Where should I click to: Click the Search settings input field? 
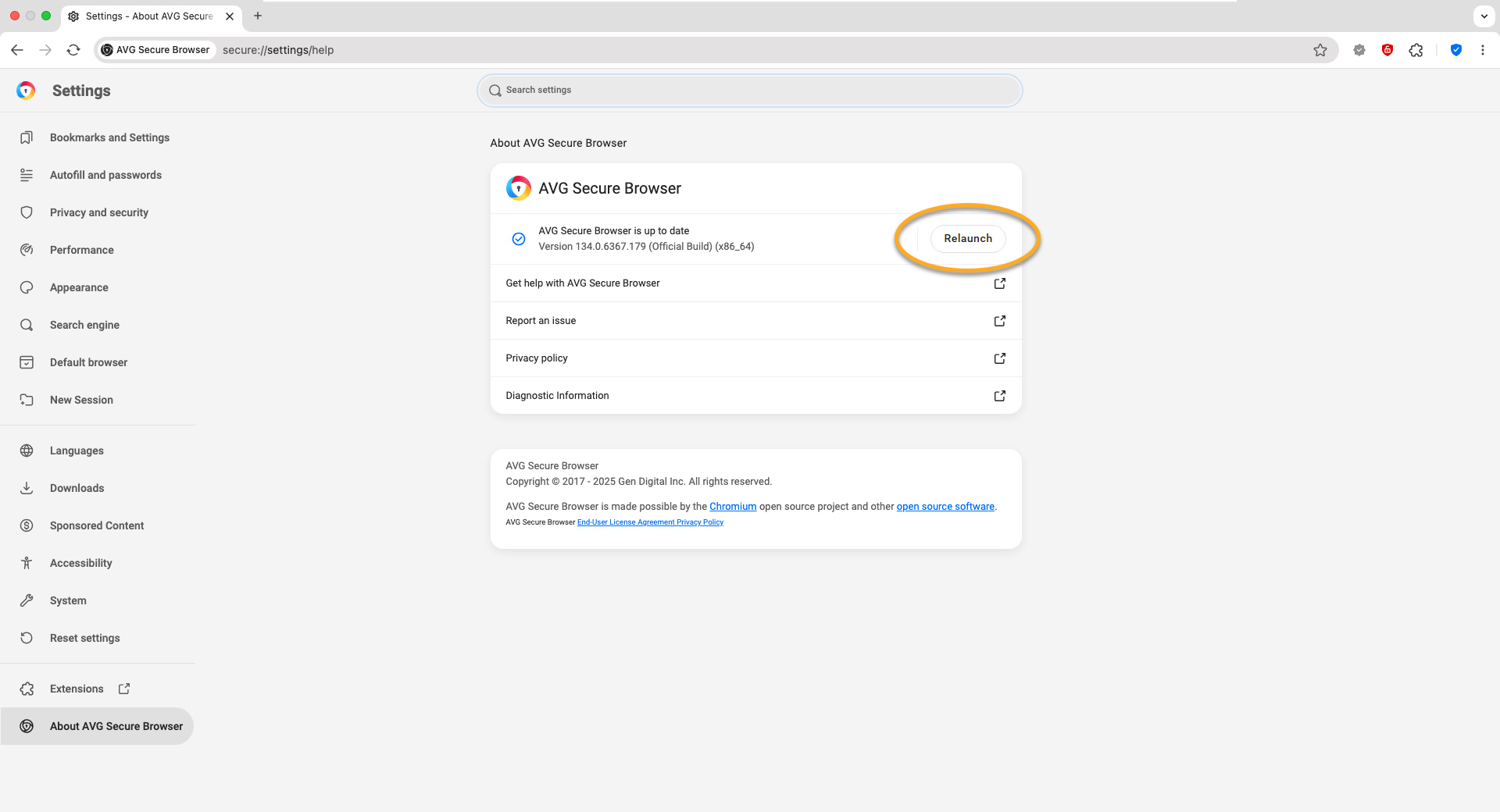(750, 91)
